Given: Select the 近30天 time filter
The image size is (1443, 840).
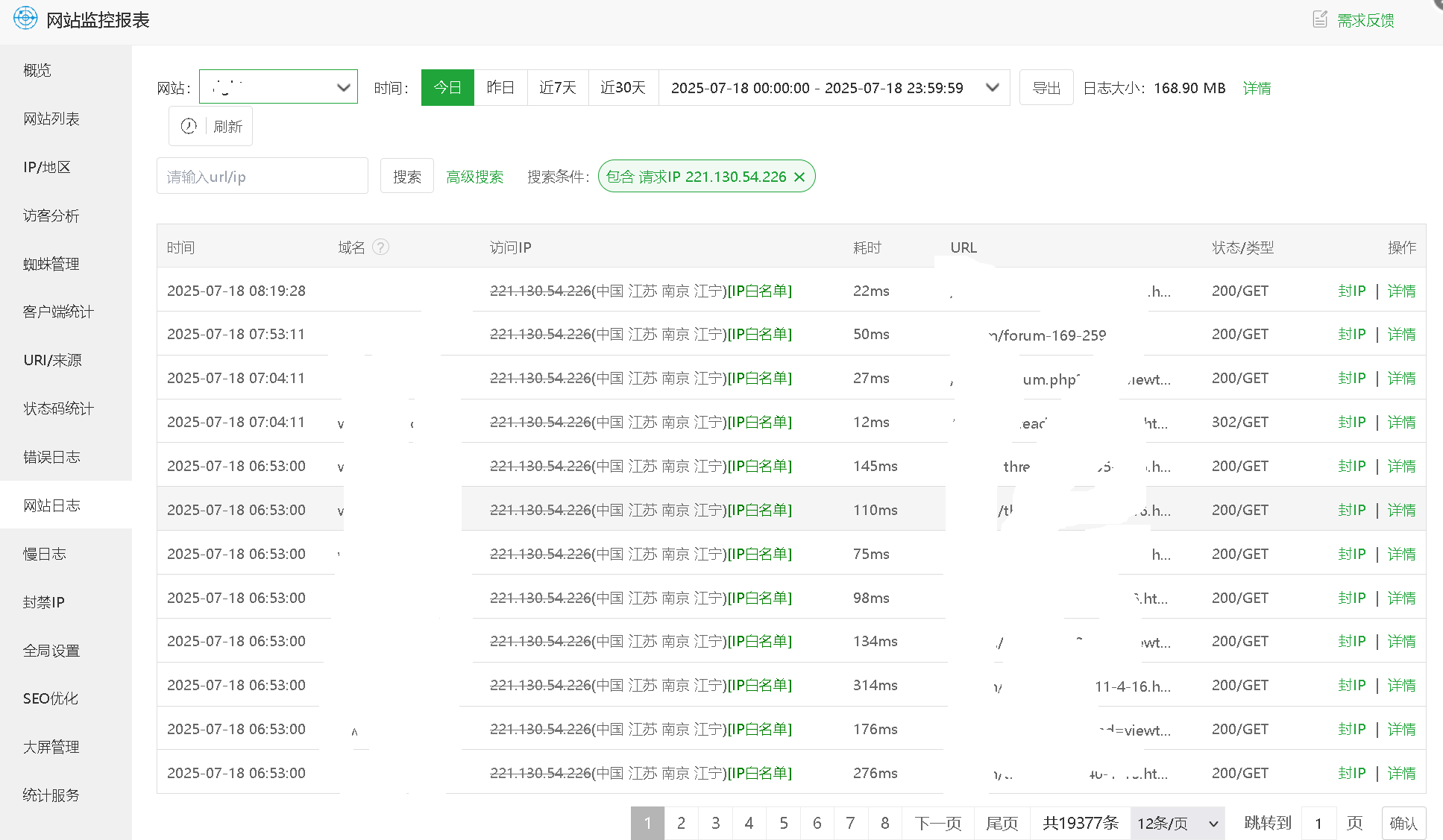Looking at the screenshot, I should click(x=623, y=88).
